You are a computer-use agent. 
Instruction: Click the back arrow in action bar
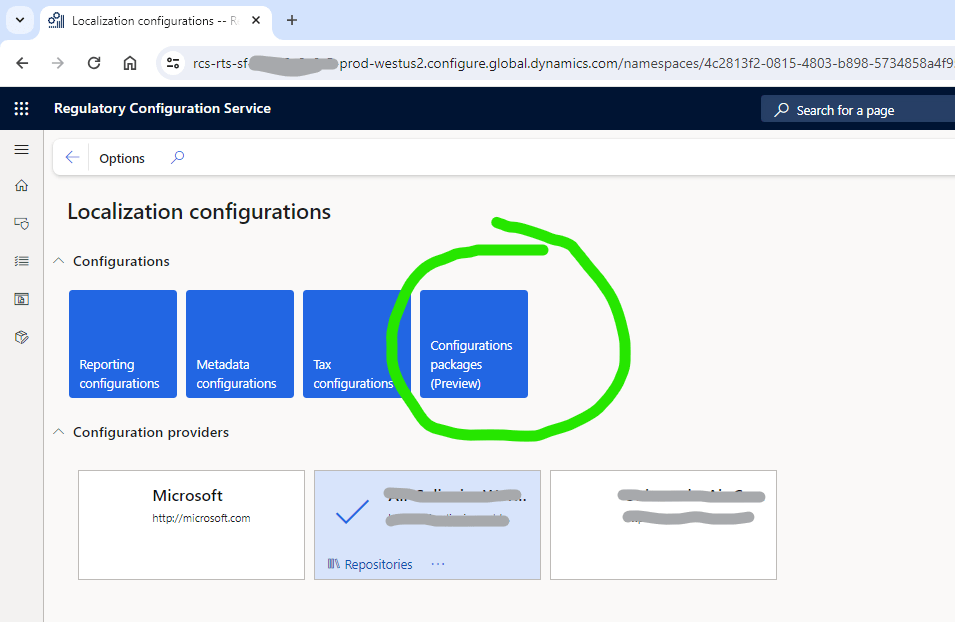pyautogui.click(x=72, y=158)
